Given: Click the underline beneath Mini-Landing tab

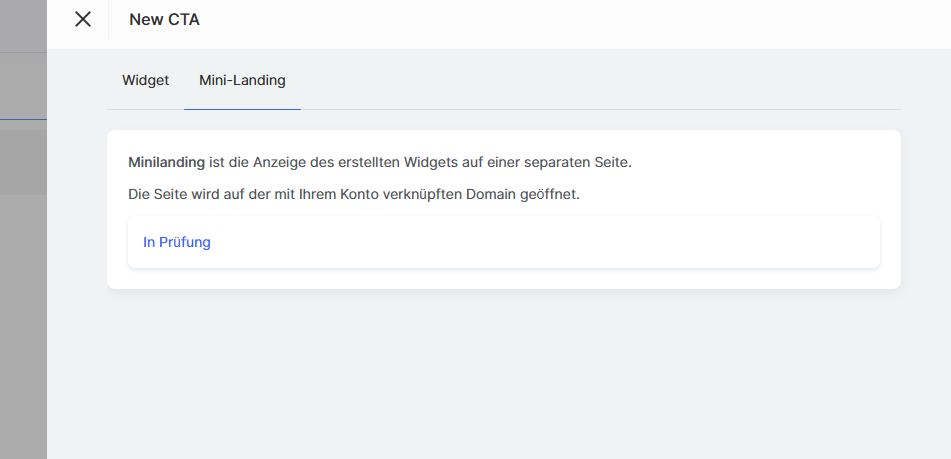Looking at the screenshot, I should 242,108.
